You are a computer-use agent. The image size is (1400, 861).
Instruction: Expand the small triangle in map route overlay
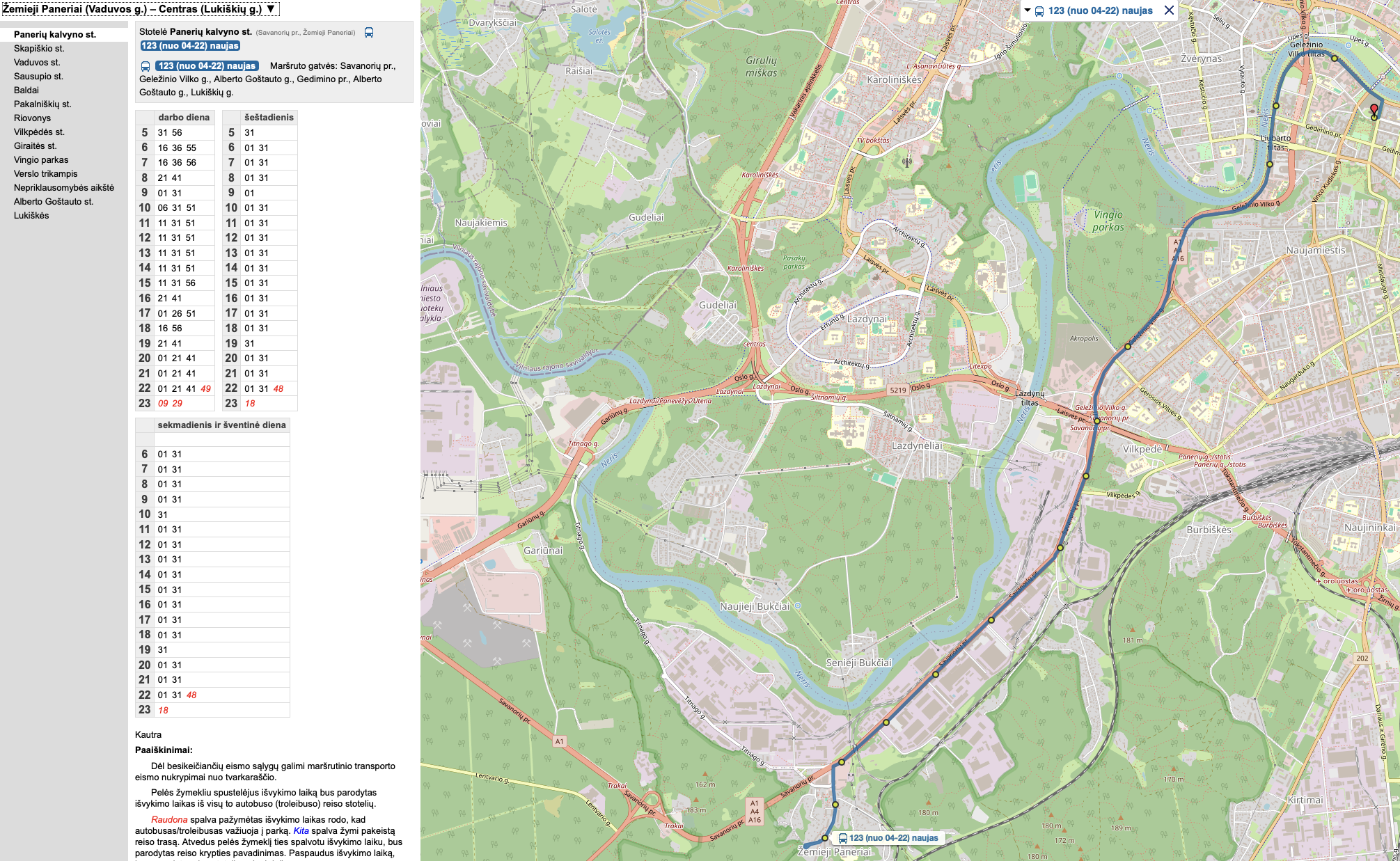point(1027,10)
